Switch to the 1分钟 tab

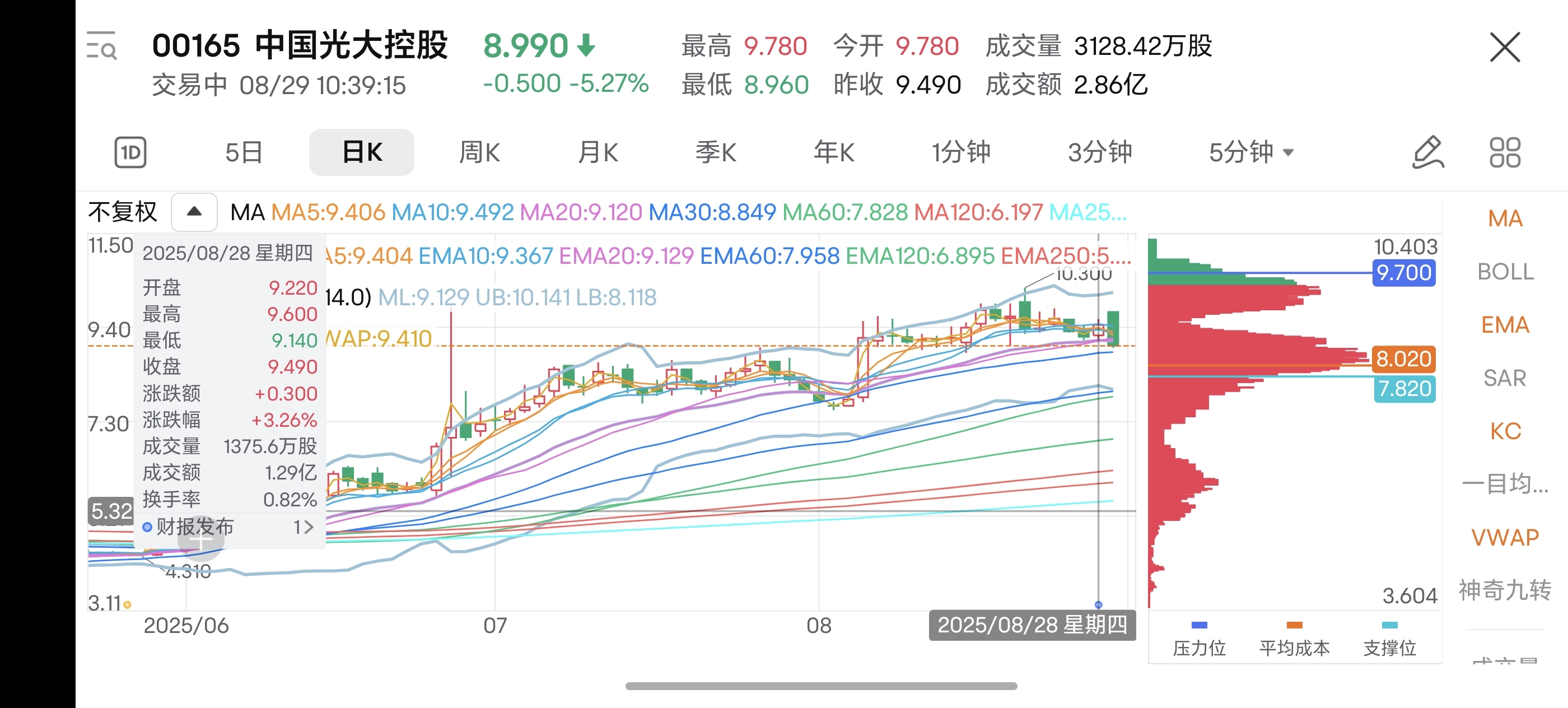(961, 152)
